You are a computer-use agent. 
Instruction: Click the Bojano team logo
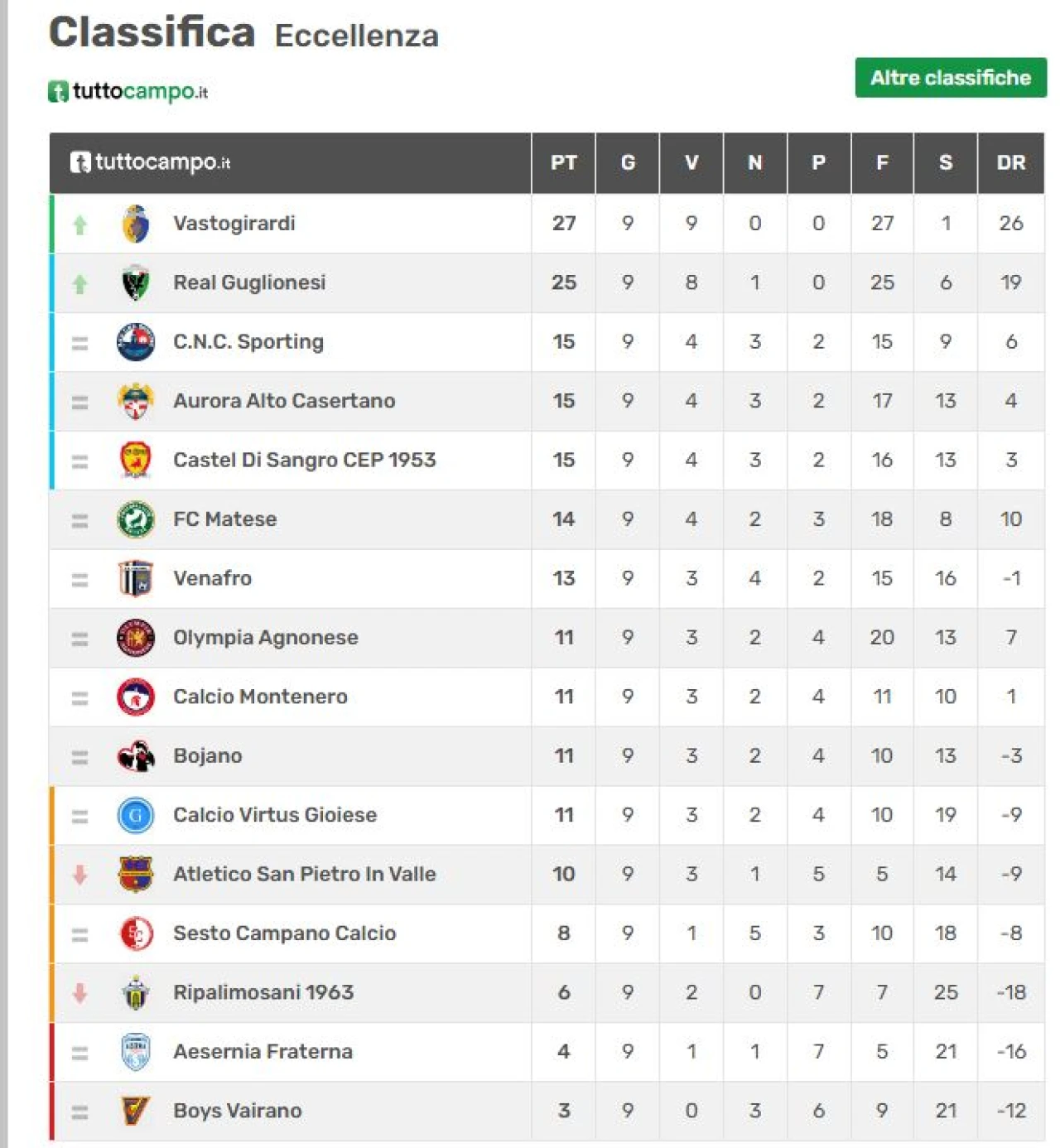136,756
